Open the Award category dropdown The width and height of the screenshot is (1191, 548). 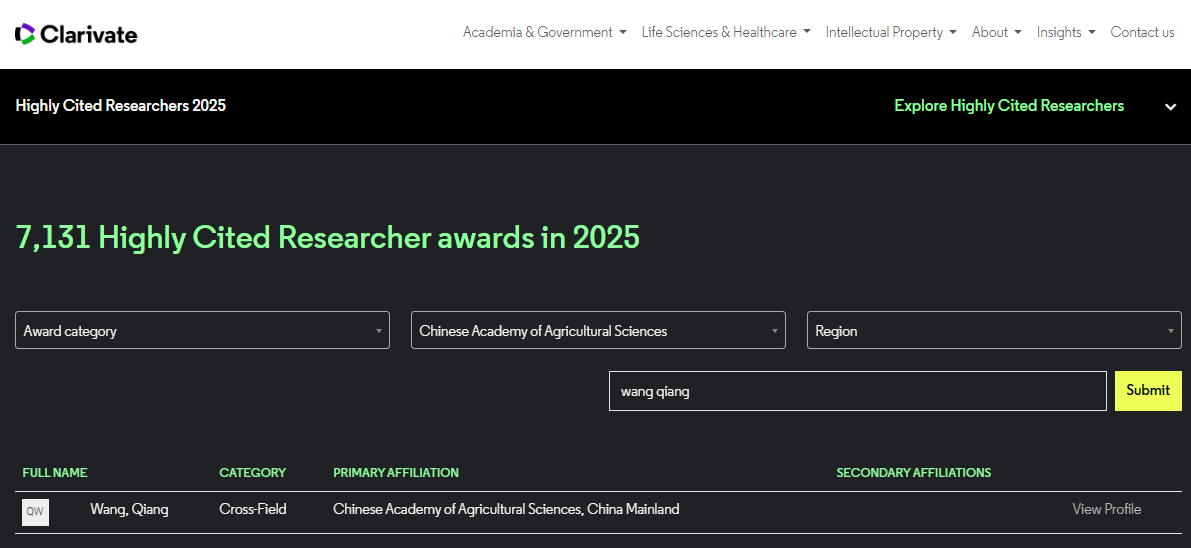(202, 331)
